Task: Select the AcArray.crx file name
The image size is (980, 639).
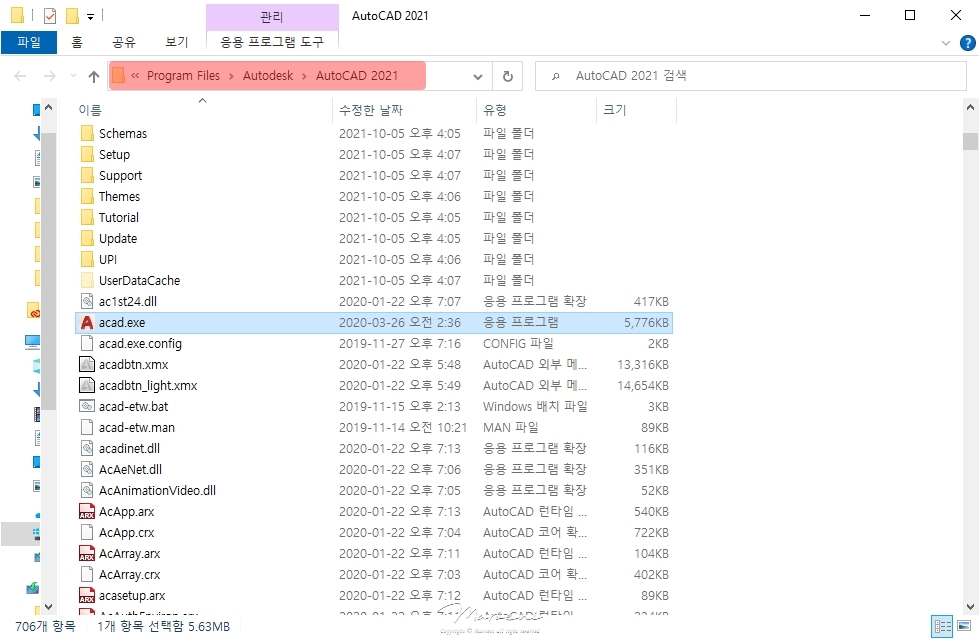Action: [129, 575]
